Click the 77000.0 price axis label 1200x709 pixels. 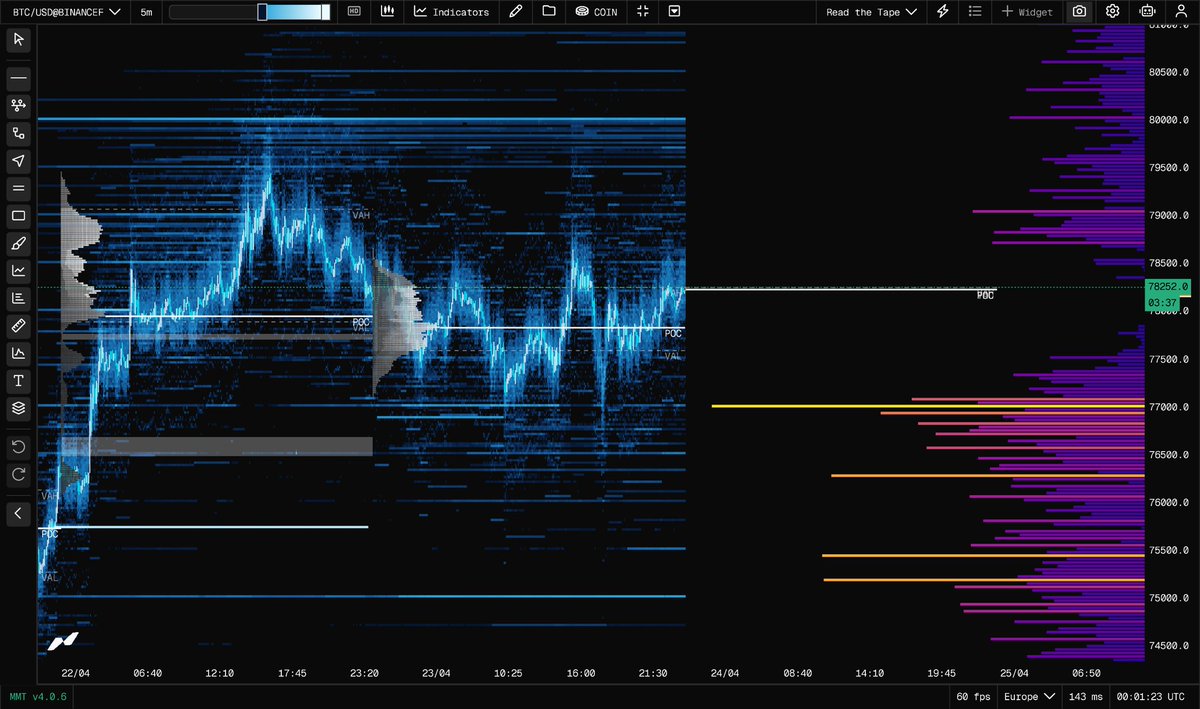pos(1169,407)
